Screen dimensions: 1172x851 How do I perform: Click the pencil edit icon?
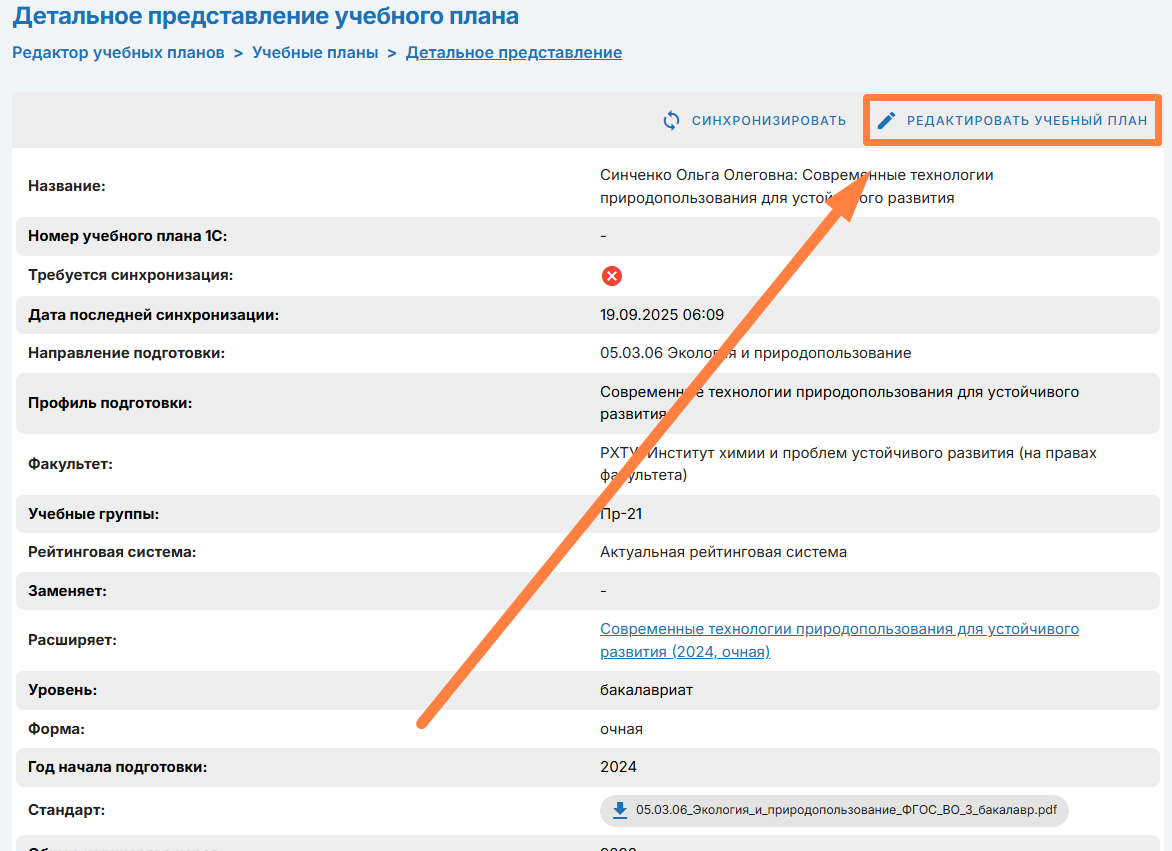886,121
